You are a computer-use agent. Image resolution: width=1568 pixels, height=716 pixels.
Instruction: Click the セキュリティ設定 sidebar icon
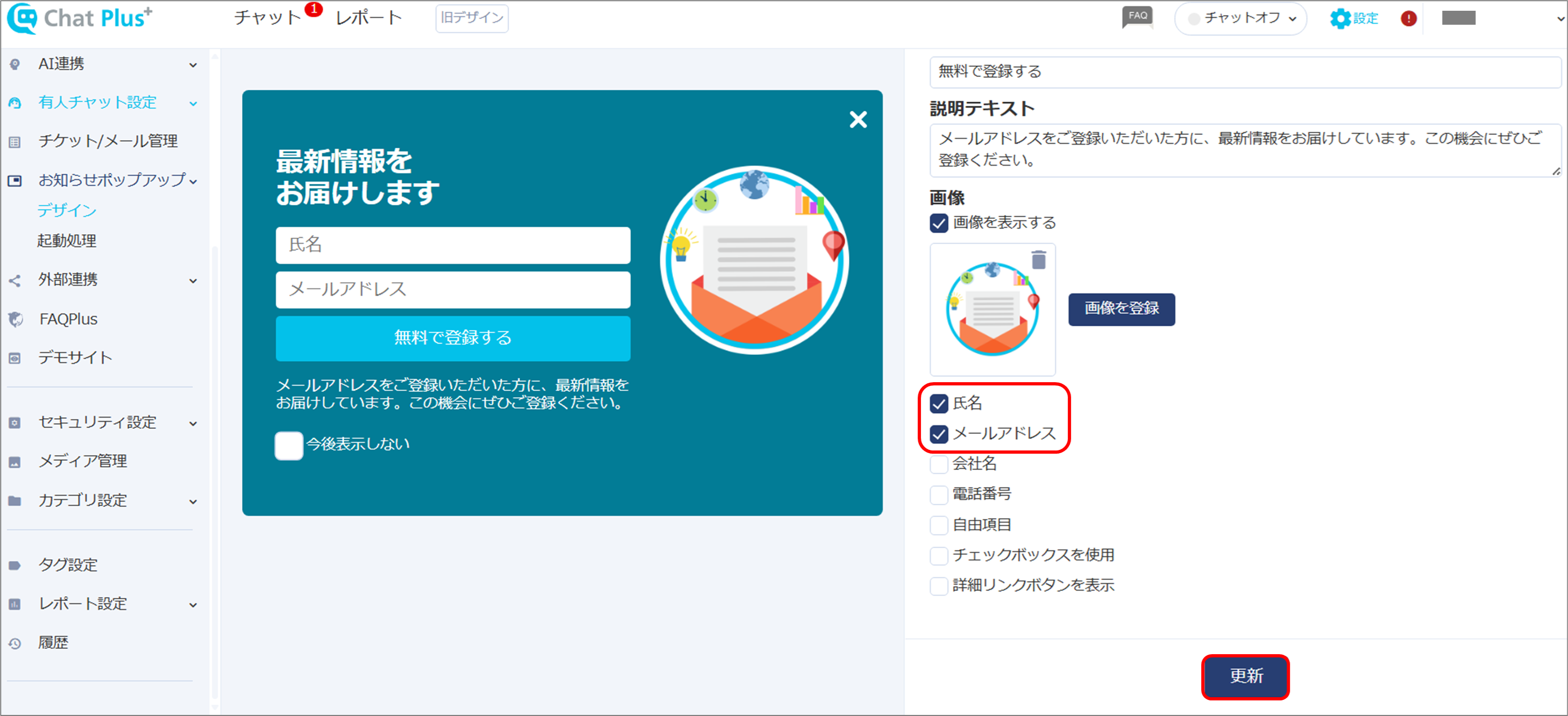tap(15, 423)
